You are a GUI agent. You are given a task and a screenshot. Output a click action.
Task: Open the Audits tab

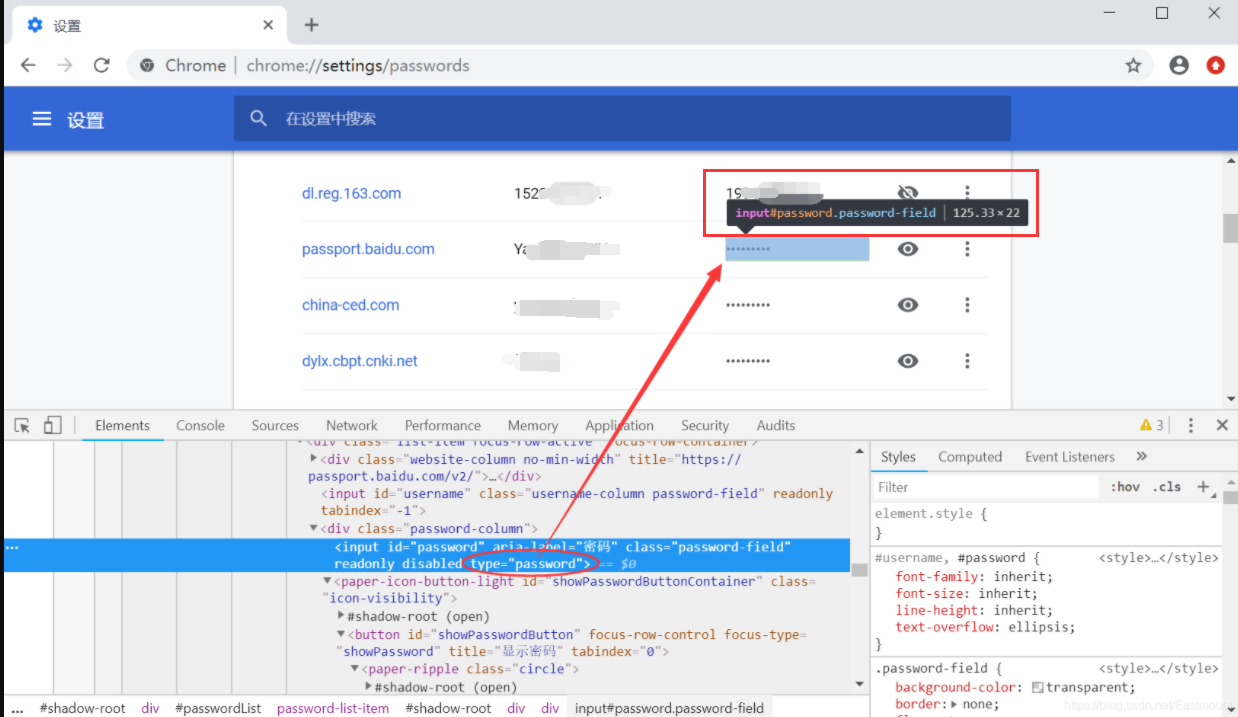pyautogui.click(x=776, y=425)
